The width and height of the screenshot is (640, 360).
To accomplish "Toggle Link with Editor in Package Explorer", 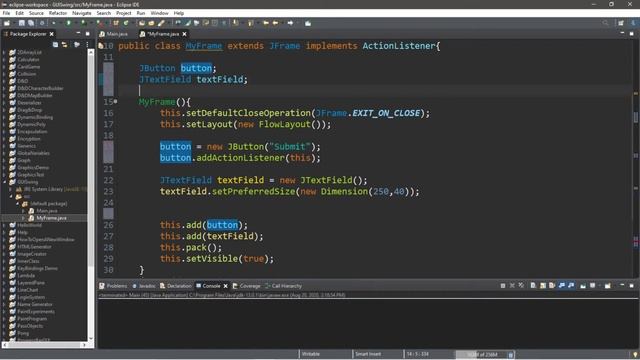I will click(x=64, y=44).
